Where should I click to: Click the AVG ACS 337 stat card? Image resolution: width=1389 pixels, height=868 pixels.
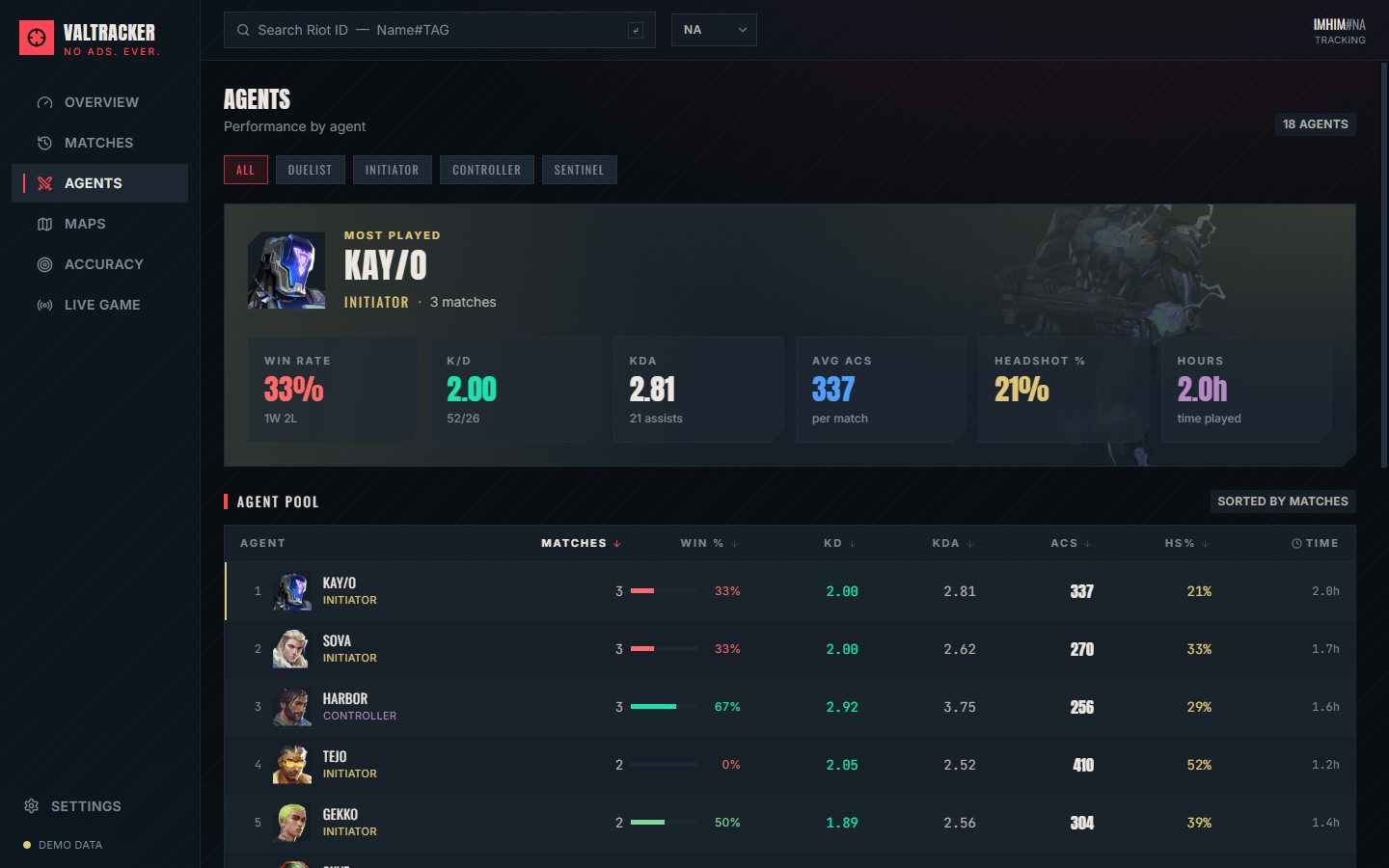click(881, 390)
